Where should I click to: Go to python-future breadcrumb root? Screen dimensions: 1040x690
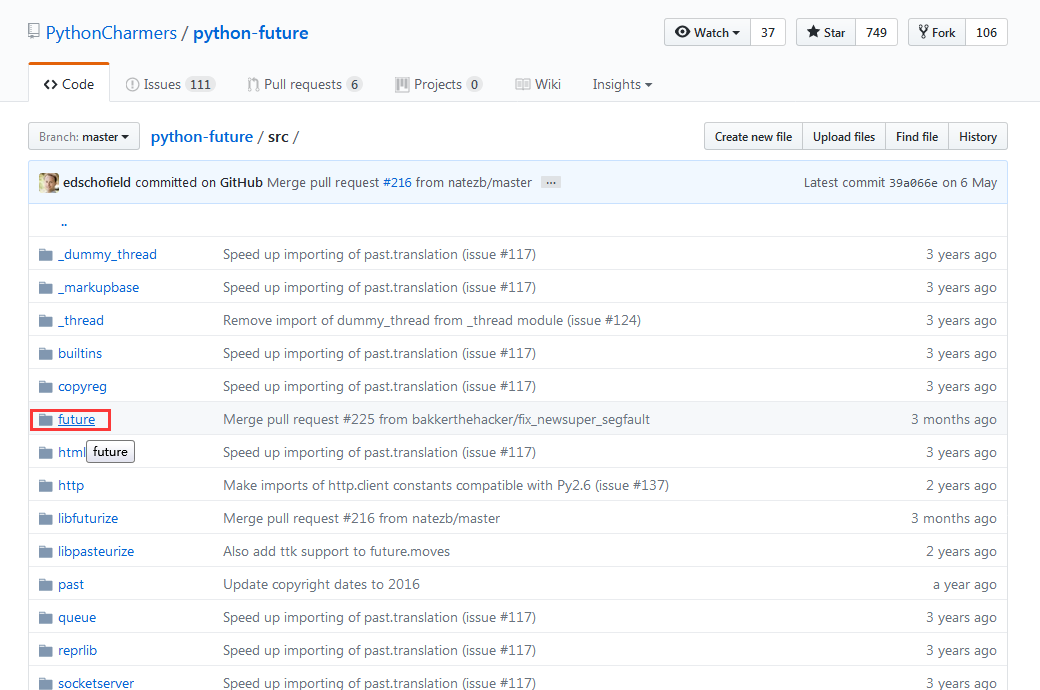pyautogui.click(x=202, y=137)
